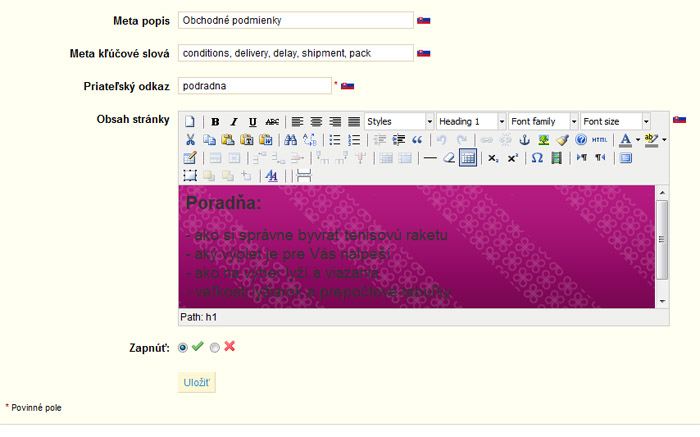Center align the text
Viewport: 700px width, 437px height.
[316, 121]
